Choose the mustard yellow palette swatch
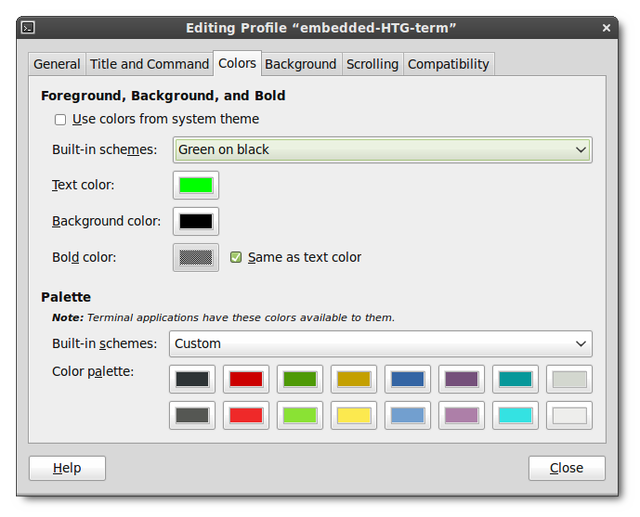Screen dimensions: 640x517 click(x=354, y=379)
